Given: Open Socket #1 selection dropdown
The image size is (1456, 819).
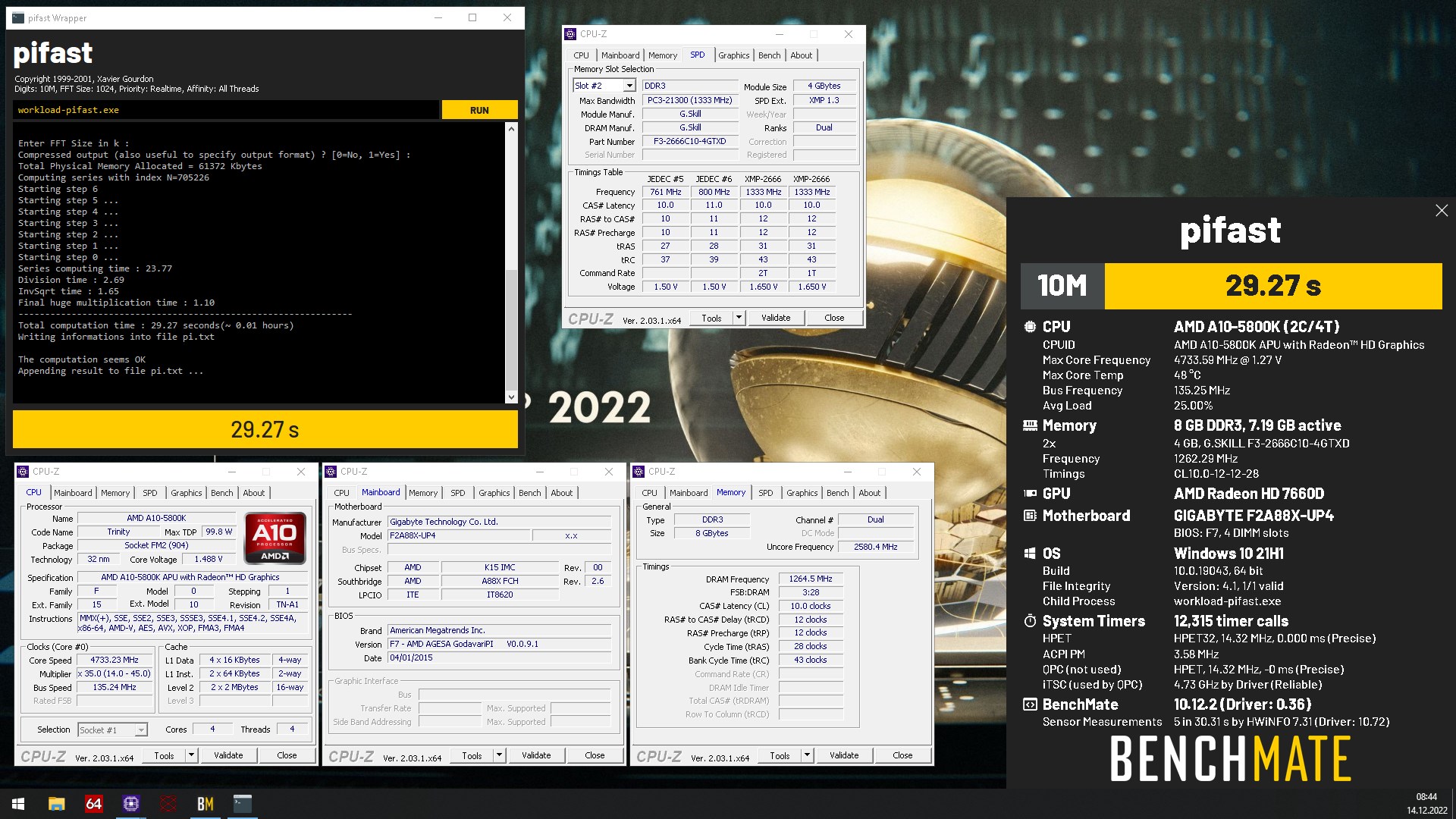Looking at the screenshot, I should 141,730.
